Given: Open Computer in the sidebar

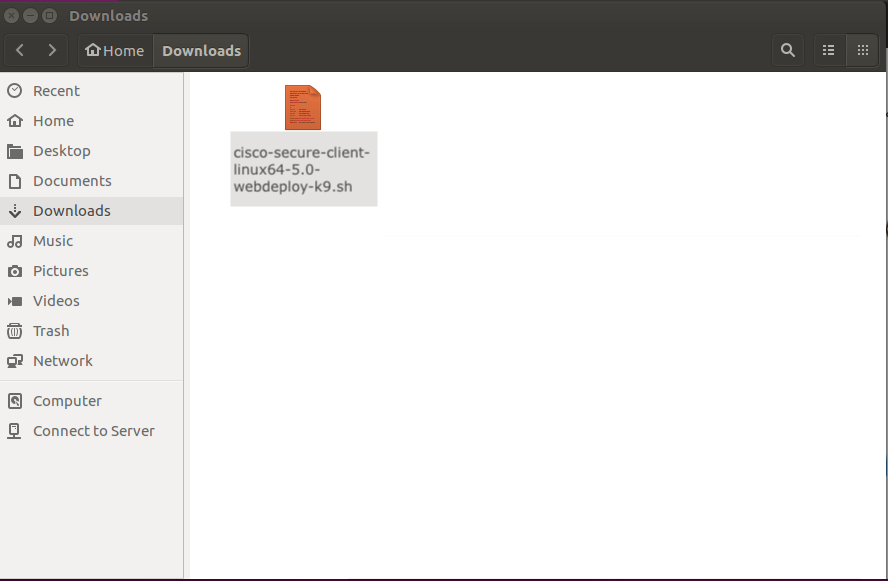Looking at the screenshot, I should pyautogui.click(x=91, y=401).
